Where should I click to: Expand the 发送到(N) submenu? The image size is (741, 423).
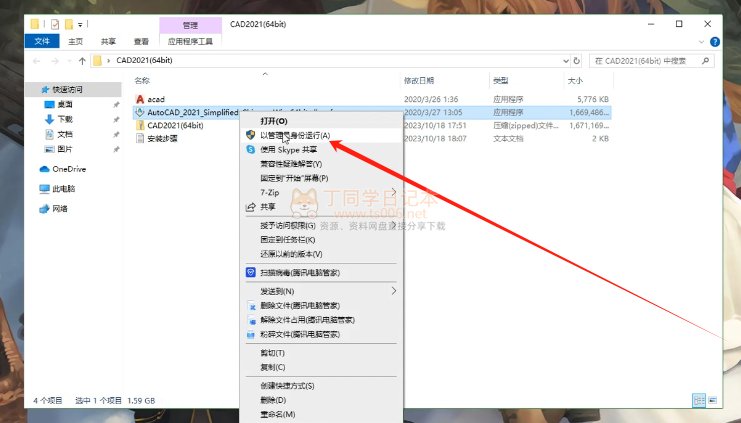[x=394, y=291]
